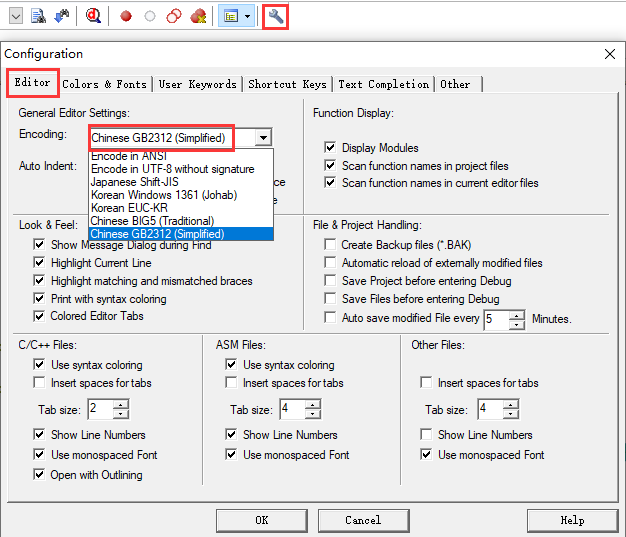This screenshot has width=626, height=537.
Task: Increase C/C++ tab size with up arrow
Action: [x=121, y=404]
